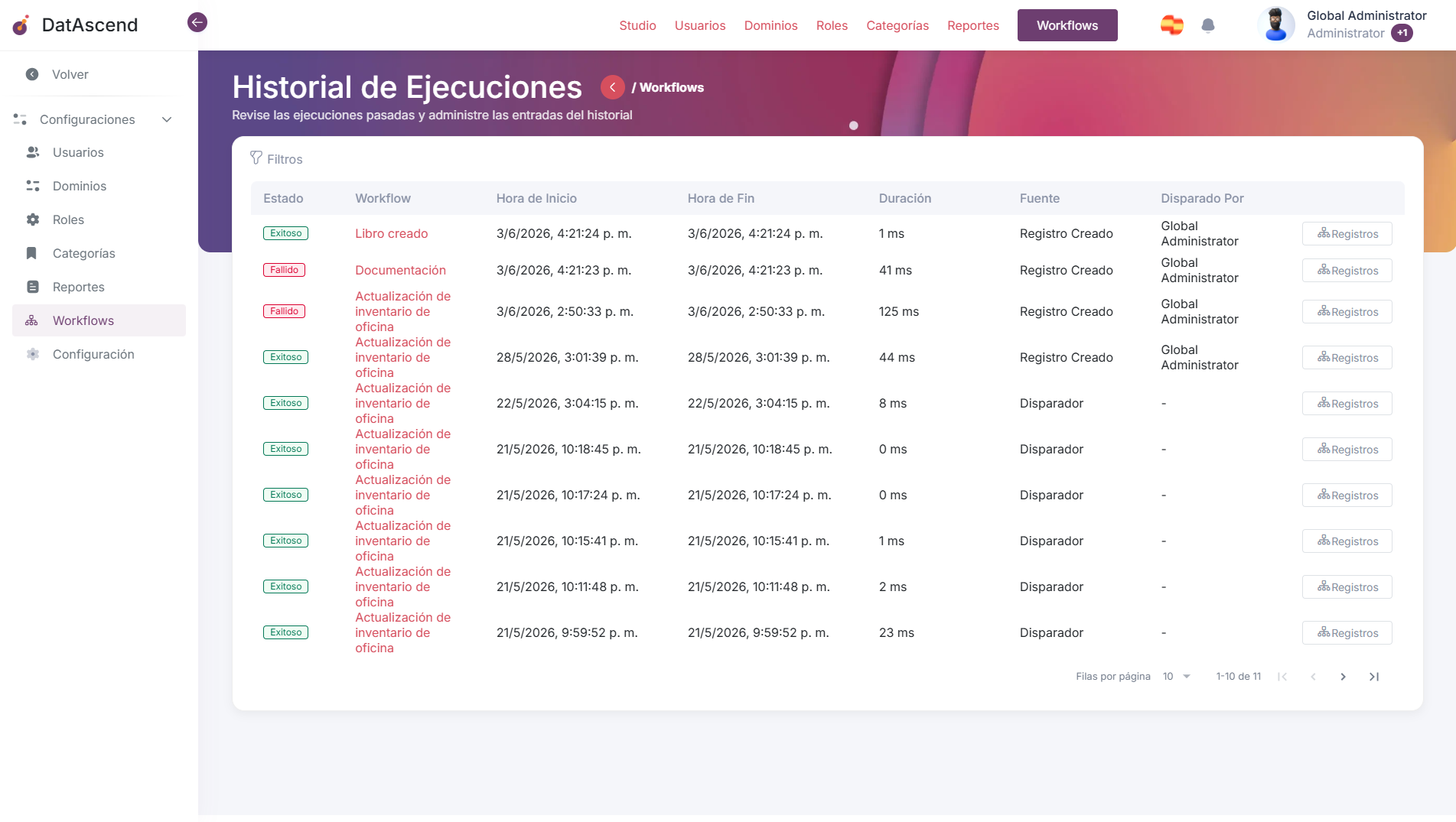Switch language using Spanish flag icon

[1171, 25]
